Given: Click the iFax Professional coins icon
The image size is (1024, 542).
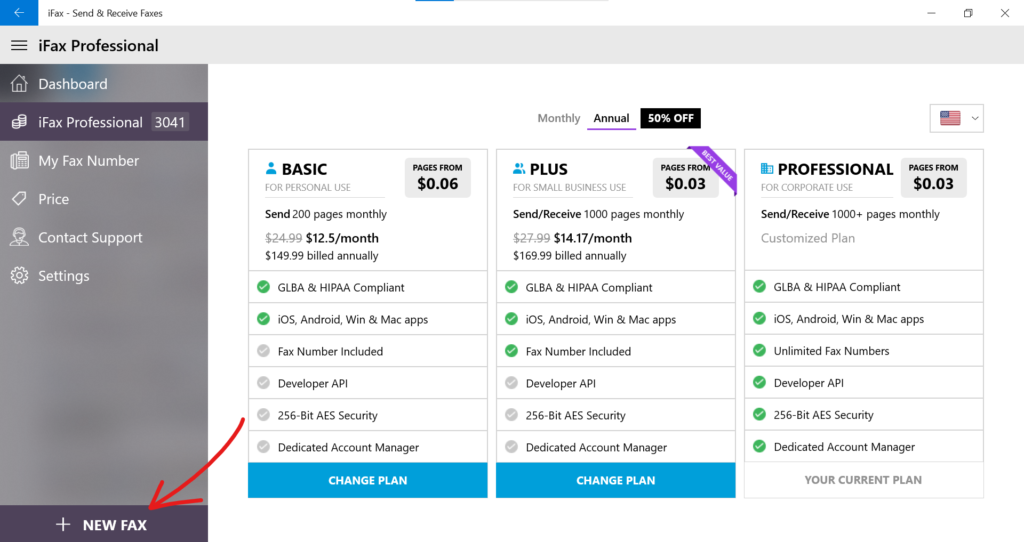Looking at the screenshot, I should click(20, 122).
